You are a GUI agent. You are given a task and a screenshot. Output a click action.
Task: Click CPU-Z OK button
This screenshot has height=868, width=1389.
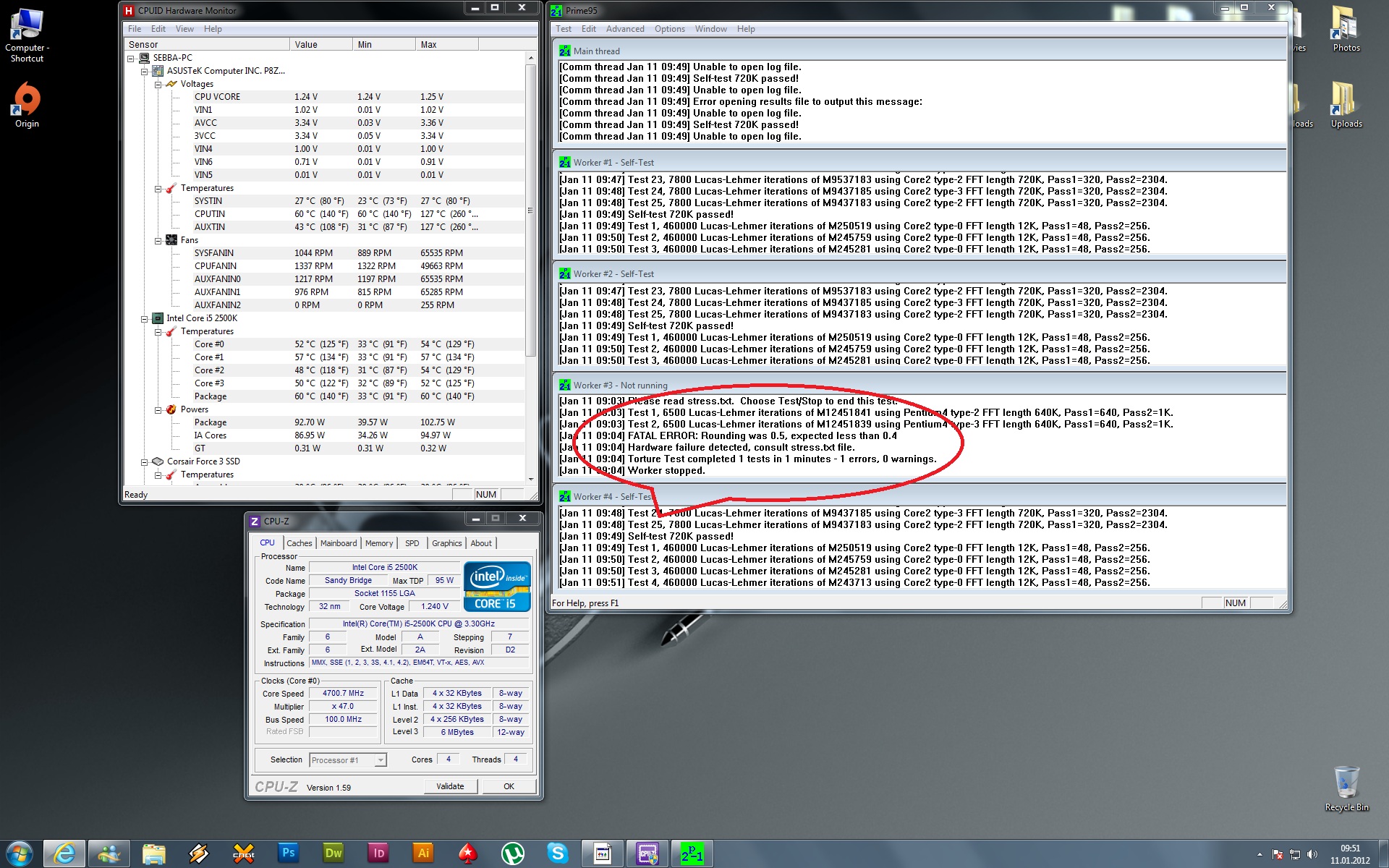509,786
